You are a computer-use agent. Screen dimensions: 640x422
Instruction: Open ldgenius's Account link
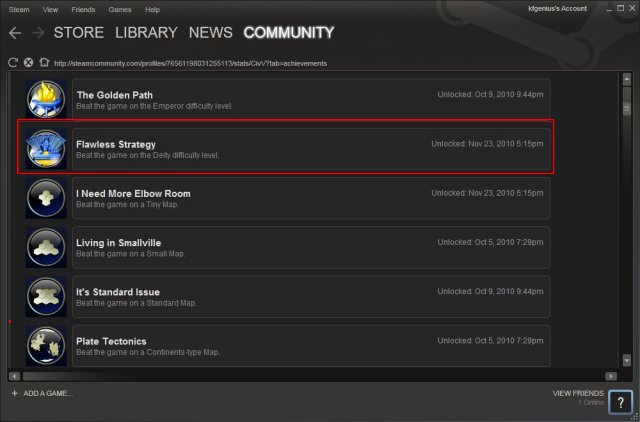[558, 8]
